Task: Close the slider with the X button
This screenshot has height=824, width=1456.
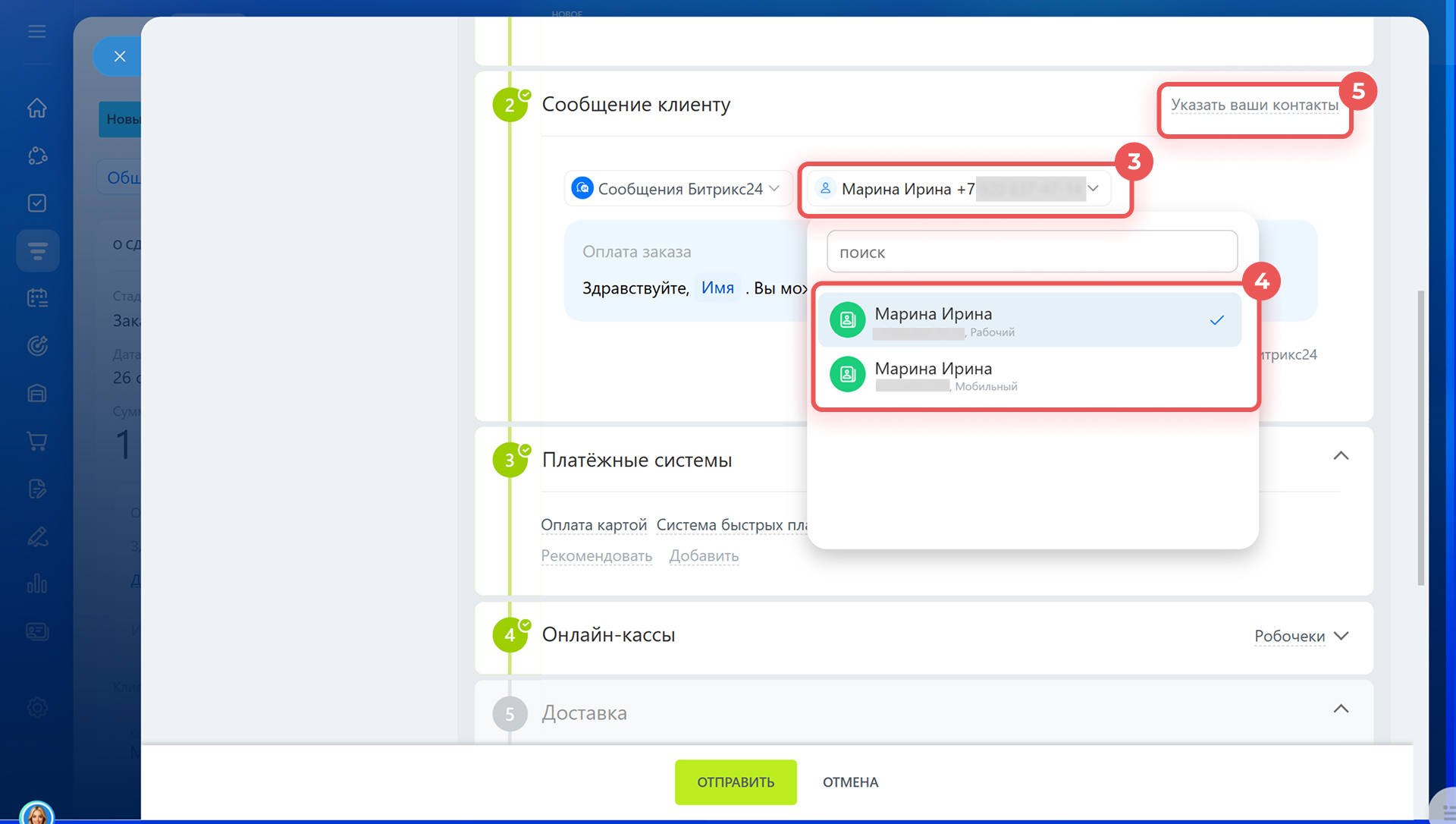Action: (119, 56)
